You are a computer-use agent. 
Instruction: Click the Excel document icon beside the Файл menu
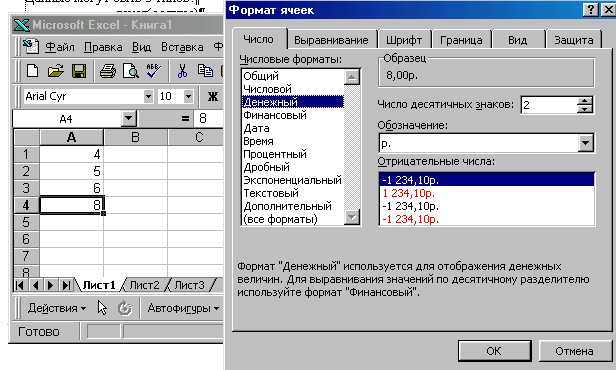(x=31, y=46)
